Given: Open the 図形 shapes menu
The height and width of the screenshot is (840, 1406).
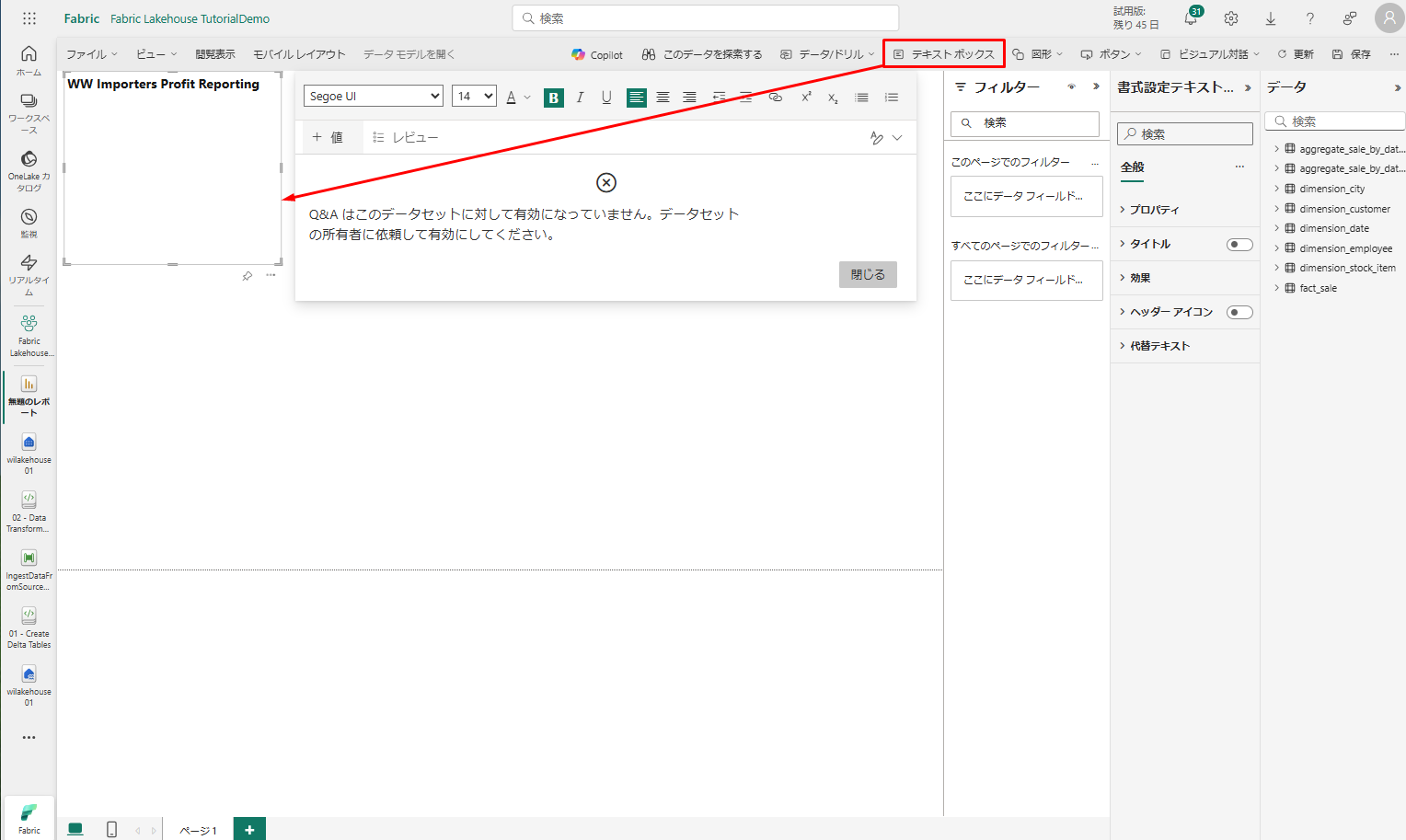Looking at the screenshot, I should 1038,54.
